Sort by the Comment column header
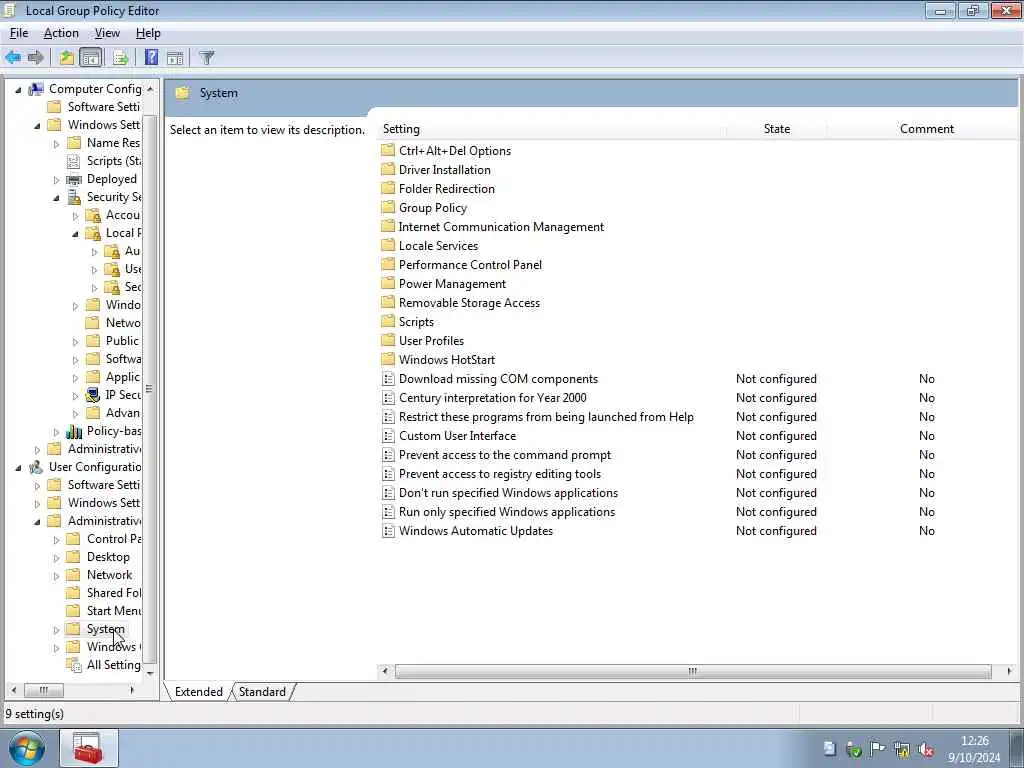 coord(927,129)
